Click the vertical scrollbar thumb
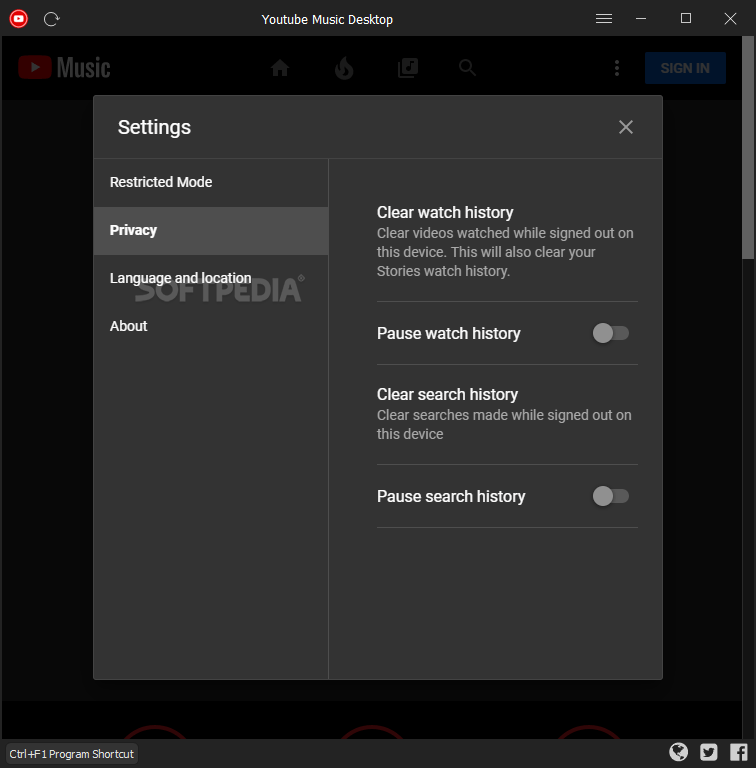The height and width of the screenshot is (768, 756). 748,147
